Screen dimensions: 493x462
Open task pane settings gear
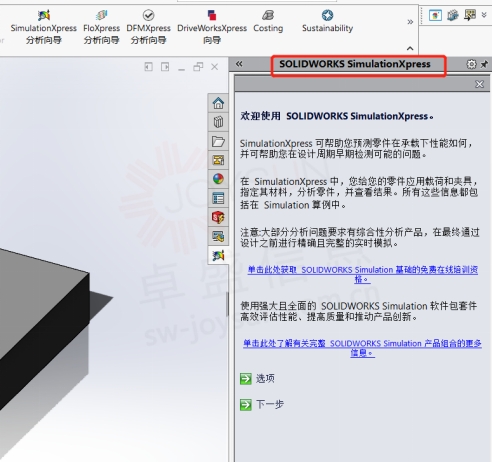point(471,64)
